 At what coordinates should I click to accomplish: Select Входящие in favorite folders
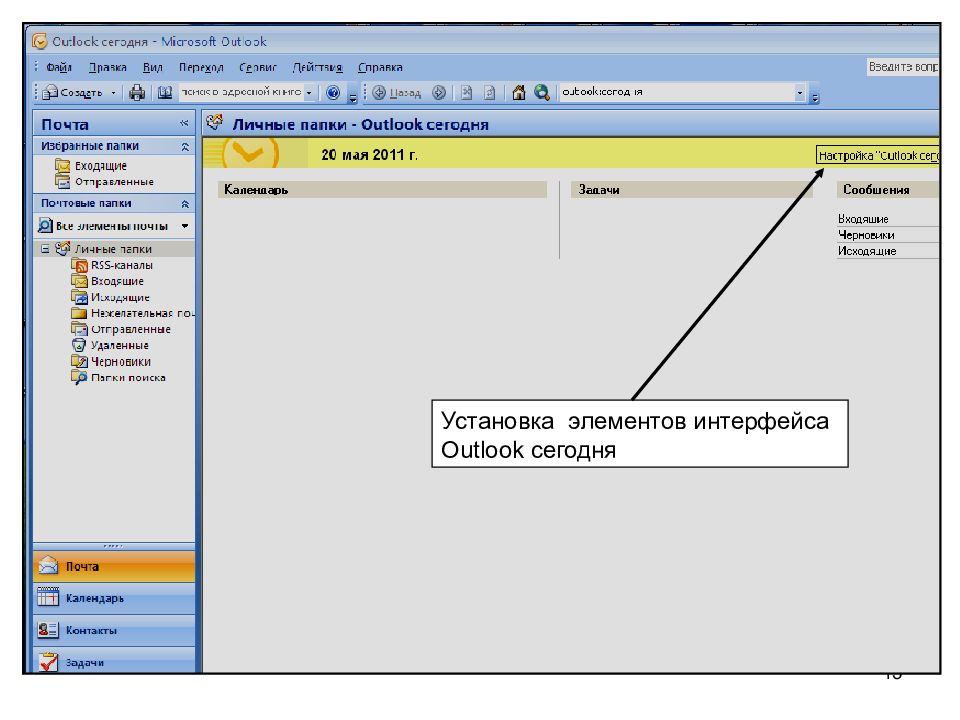(100, 166)
